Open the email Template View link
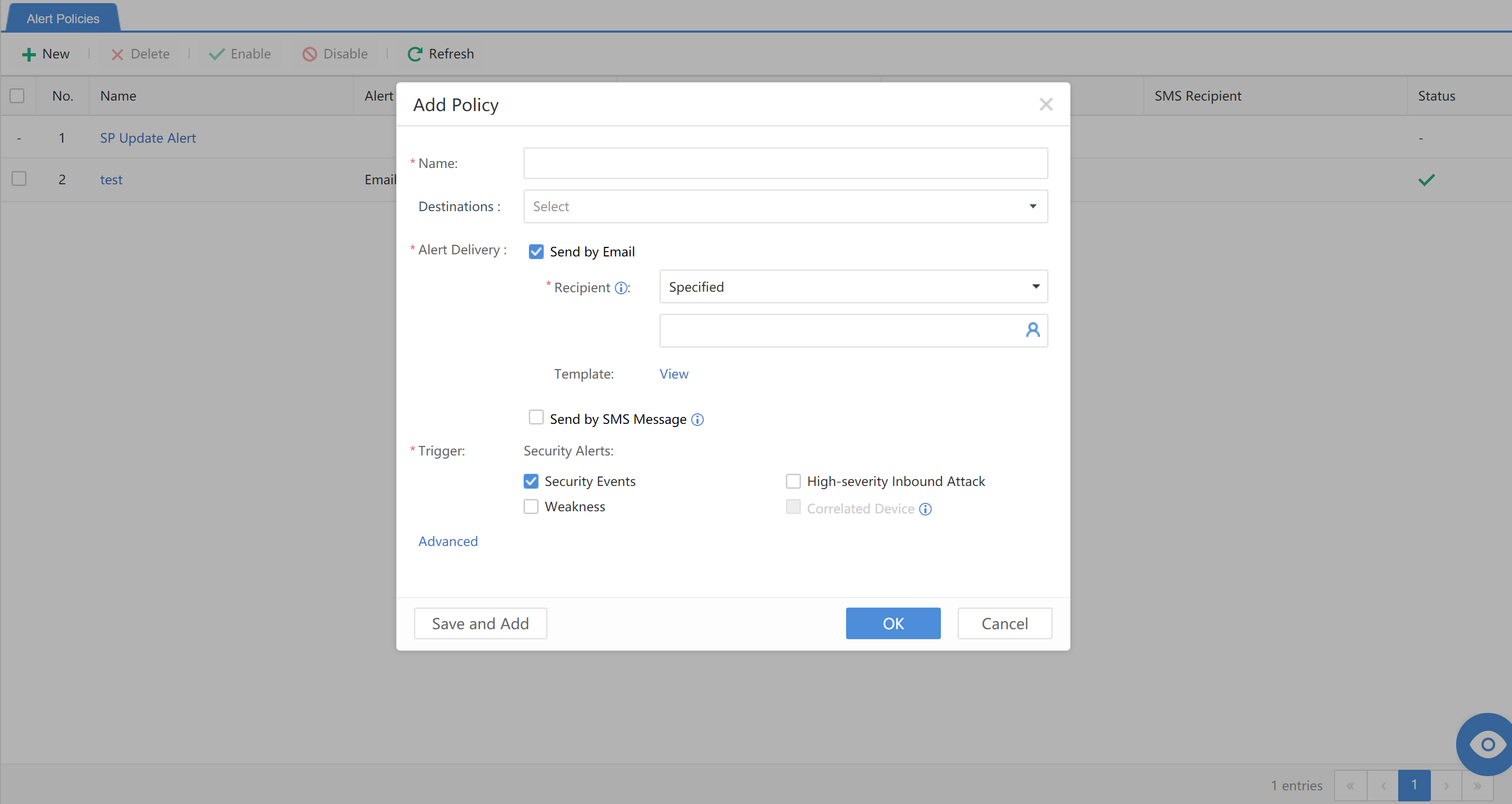This screenshot has height=804, width=1512. point(673,374)
